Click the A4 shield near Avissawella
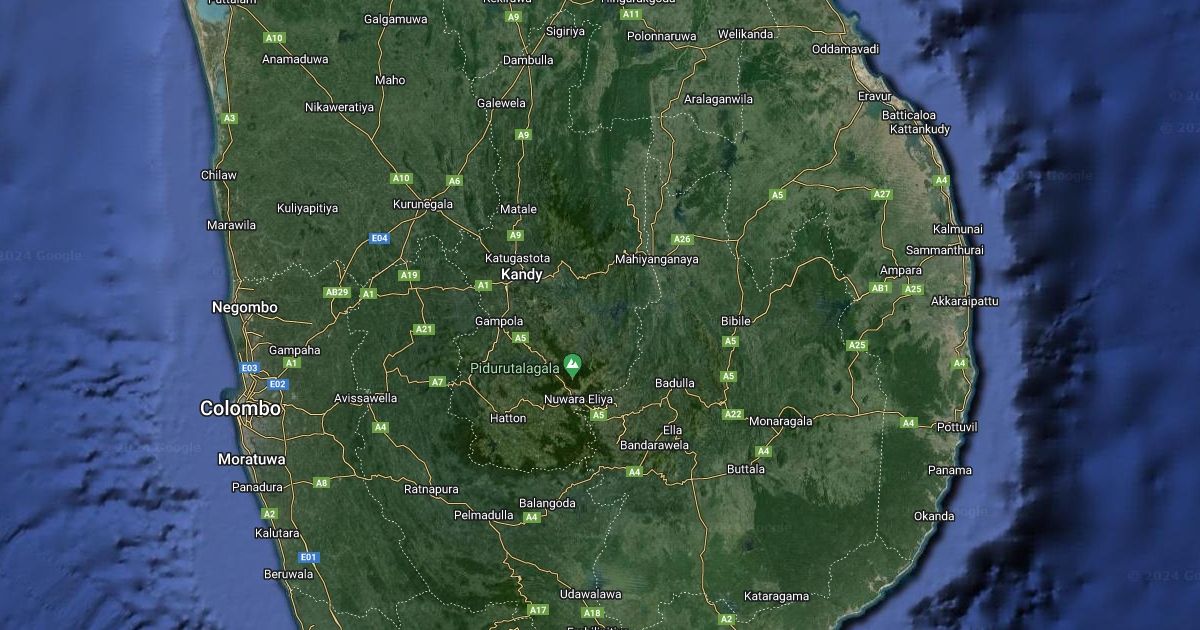The height and width of the screenshot is (630, 1200). [x=380, y=427]
